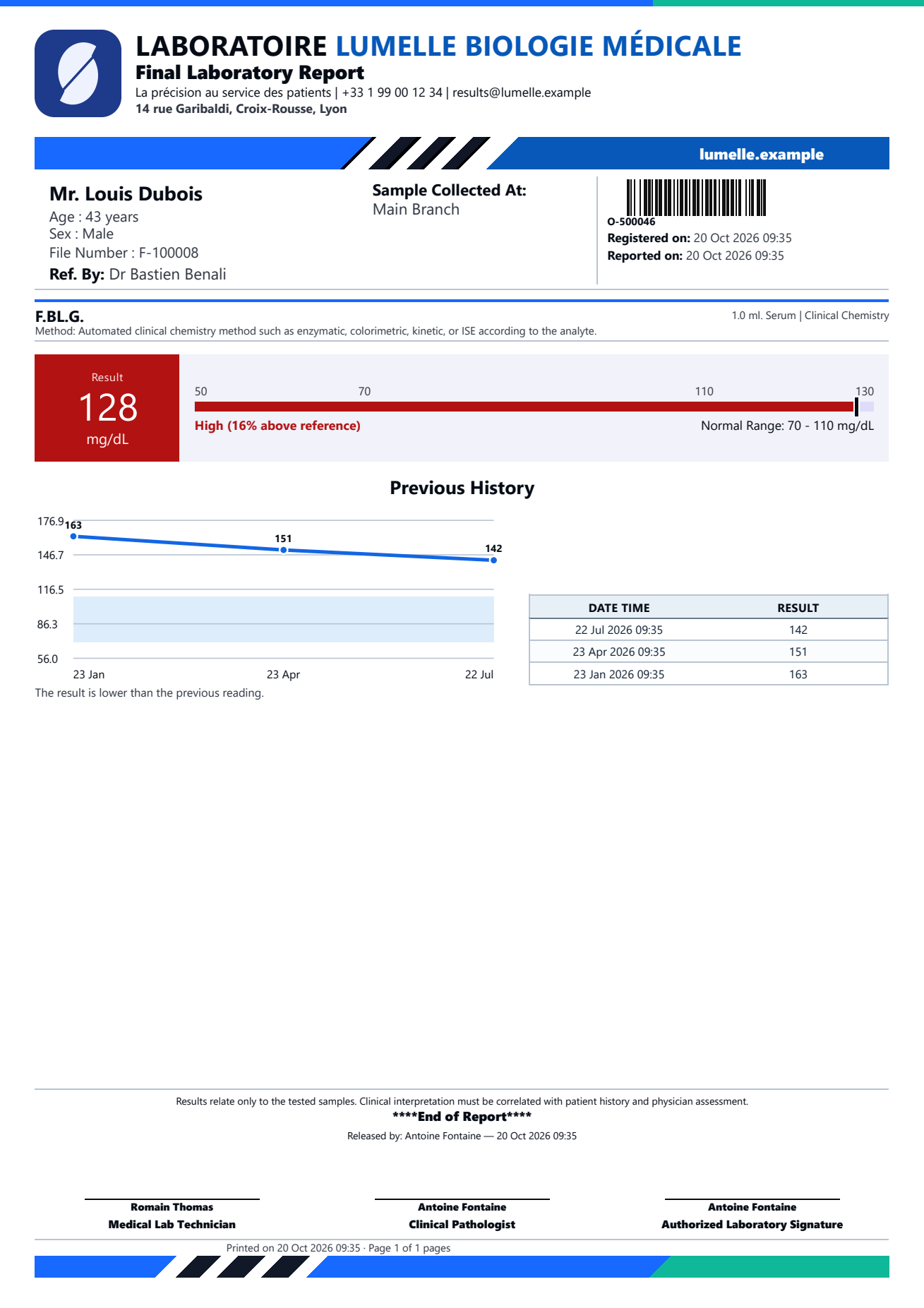Click the 163 data point on the chart
Viewport: 924px width, 1308px height.
[x=73, y=536]
